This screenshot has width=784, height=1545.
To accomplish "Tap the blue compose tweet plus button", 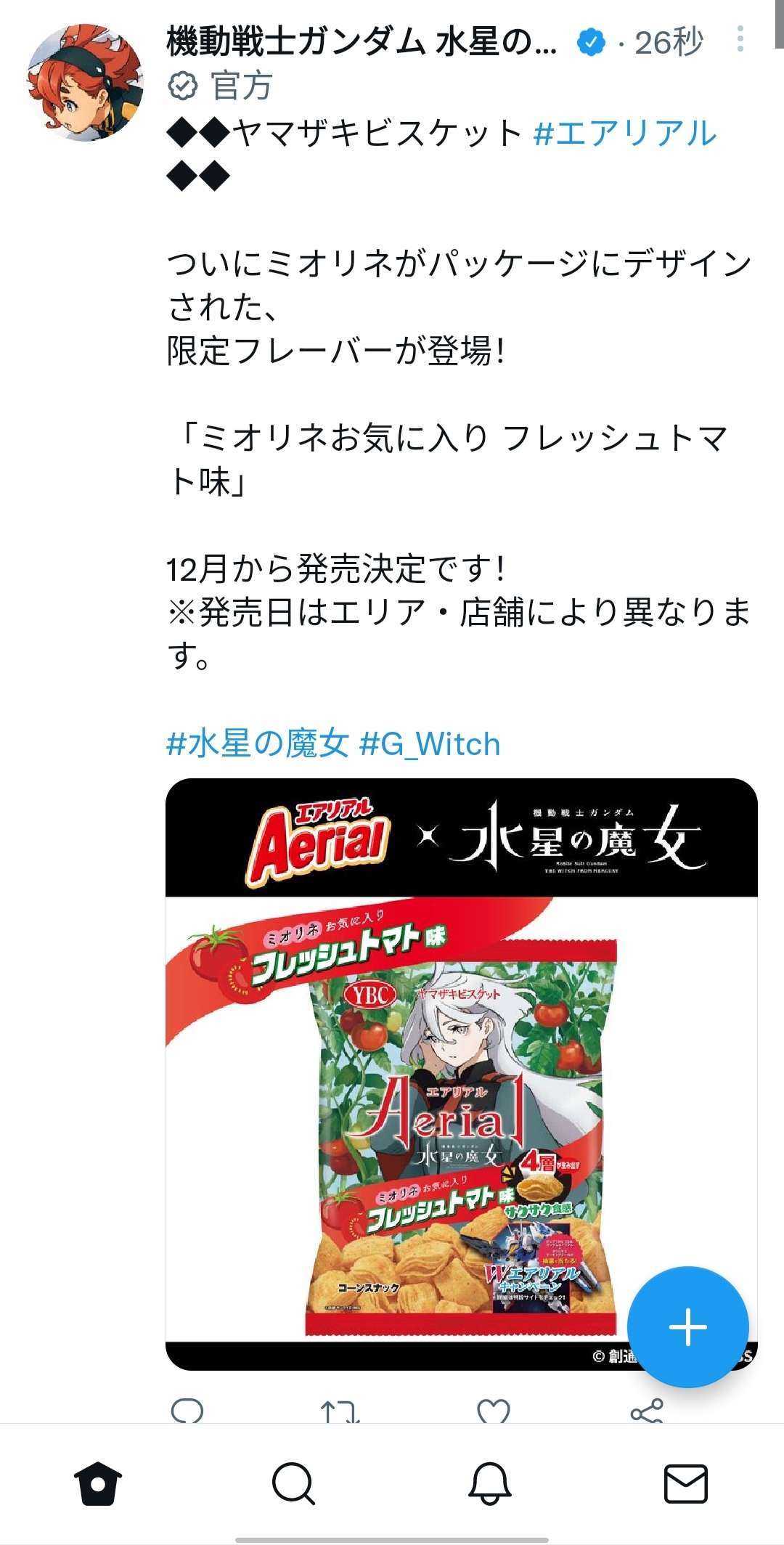I will point(687,1326).
